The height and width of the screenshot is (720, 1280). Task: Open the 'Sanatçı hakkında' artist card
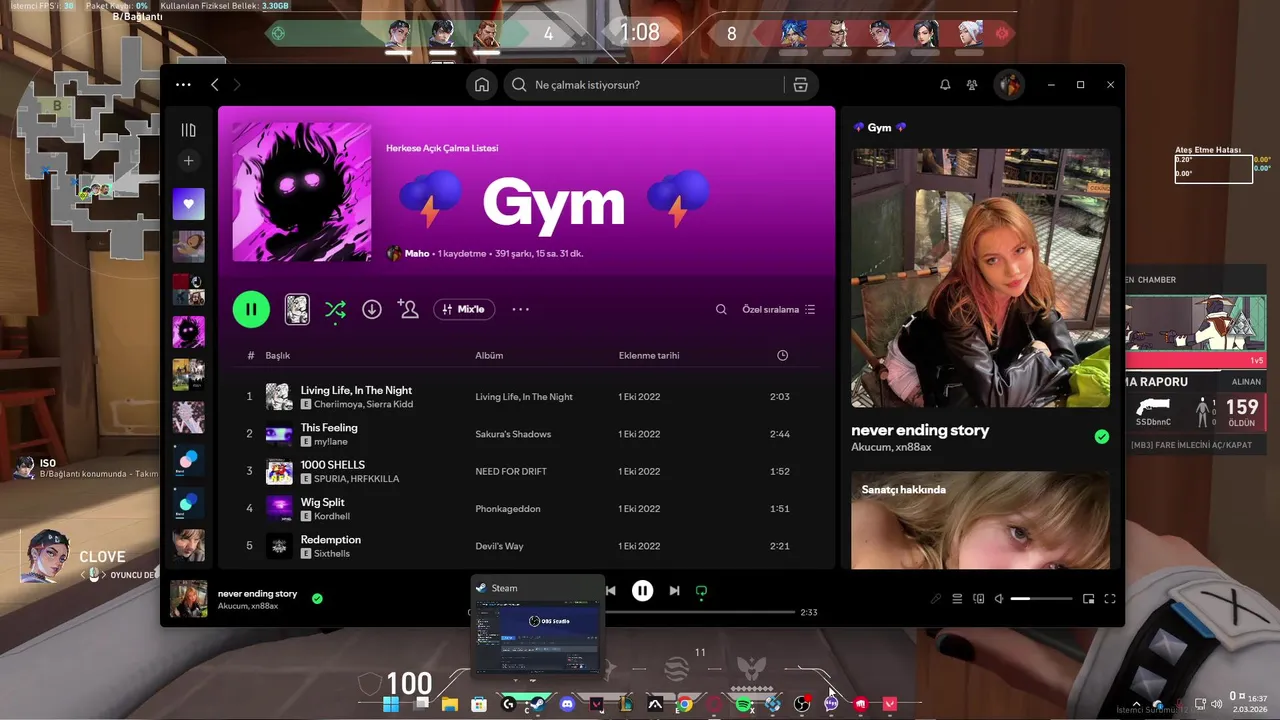point(980,520)
